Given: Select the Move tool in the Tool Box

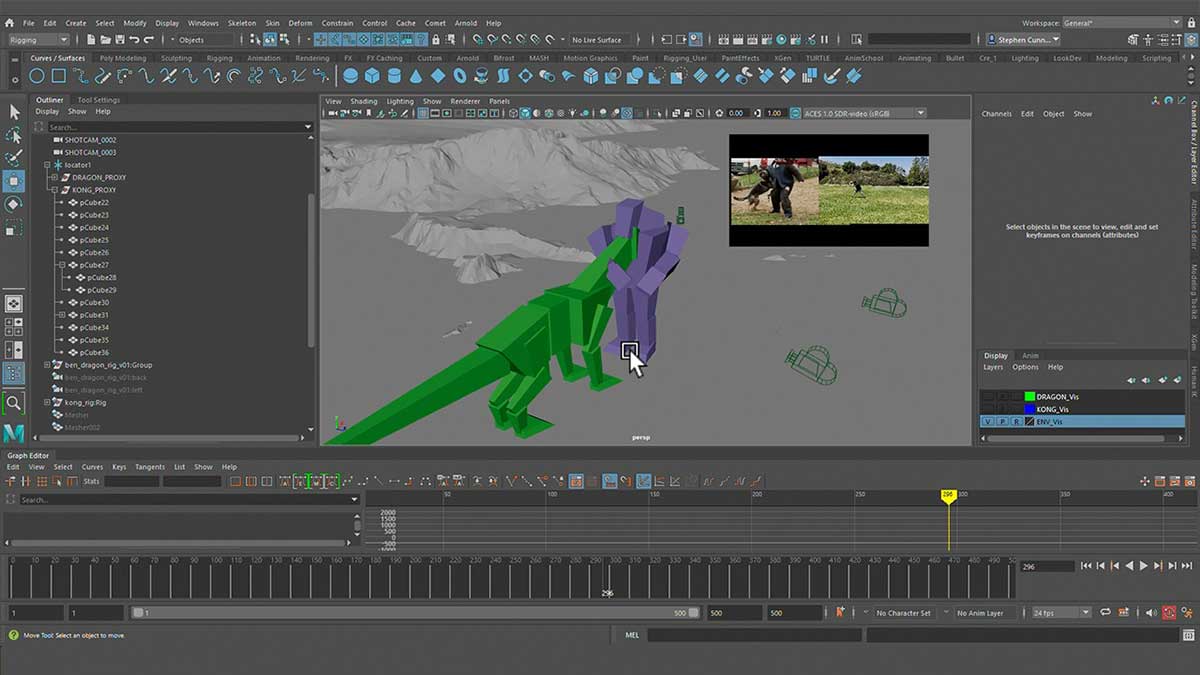Looking at the screenshot, I should (x=13, y=180).
